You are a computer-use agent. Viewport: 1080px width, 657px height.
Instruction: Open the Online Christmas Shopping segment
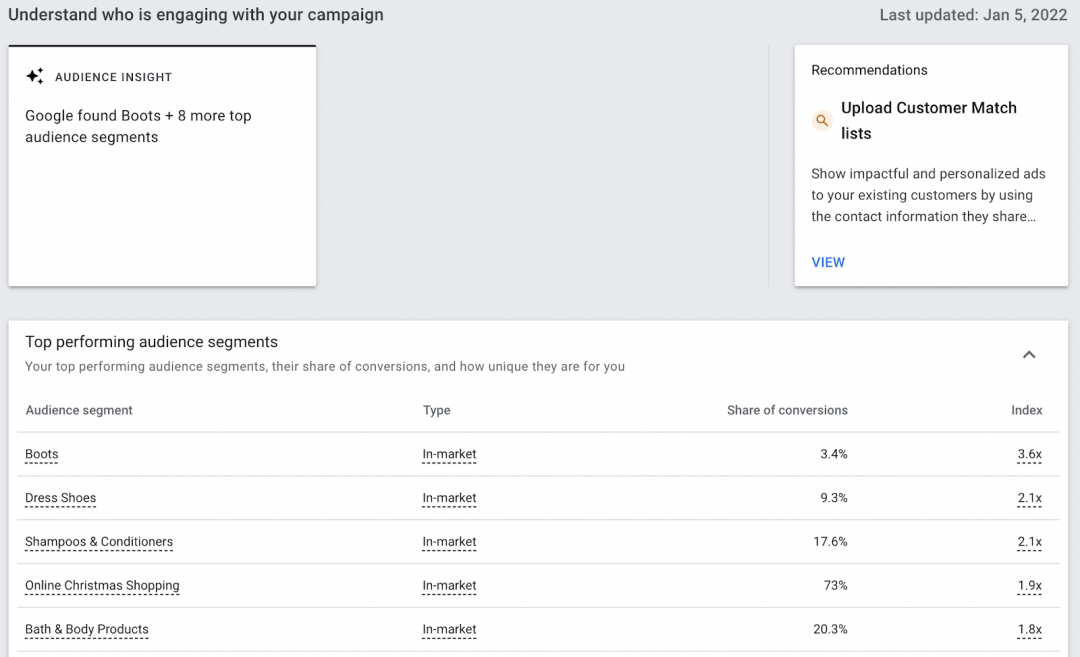click(102, 586)
